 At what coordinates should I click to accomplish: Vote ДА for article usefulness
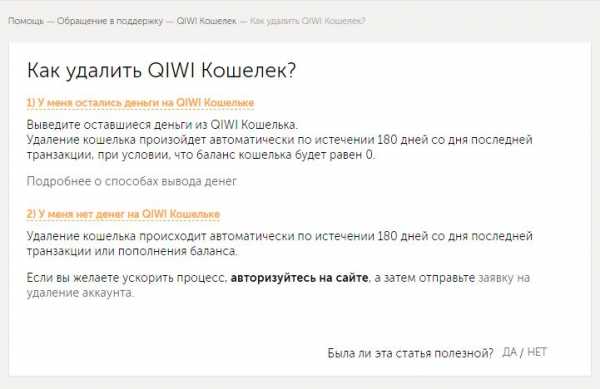[x=509, y=352]
